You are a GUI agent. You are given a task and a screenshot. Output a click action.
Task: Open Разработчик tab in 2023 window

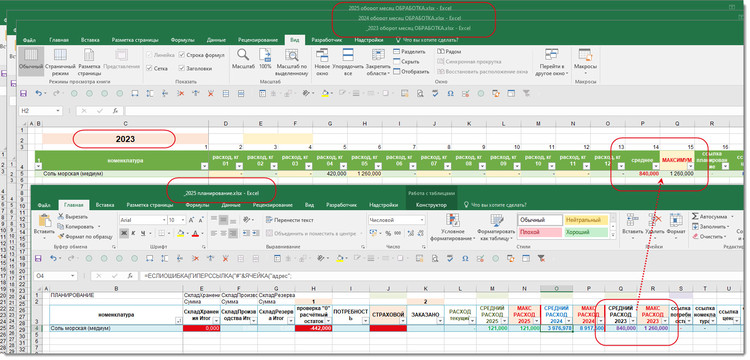[x=327, y=40]
